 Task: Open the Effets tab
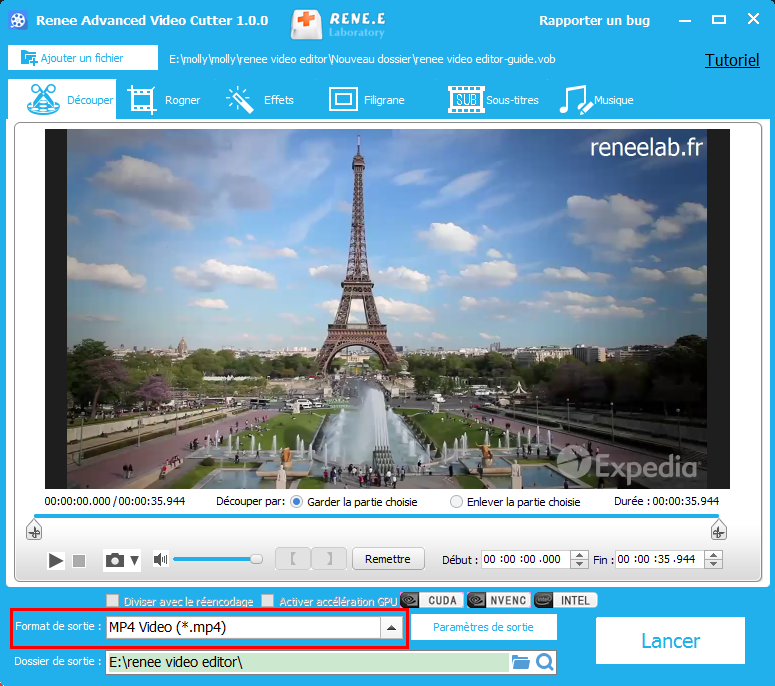click(260, 100)
